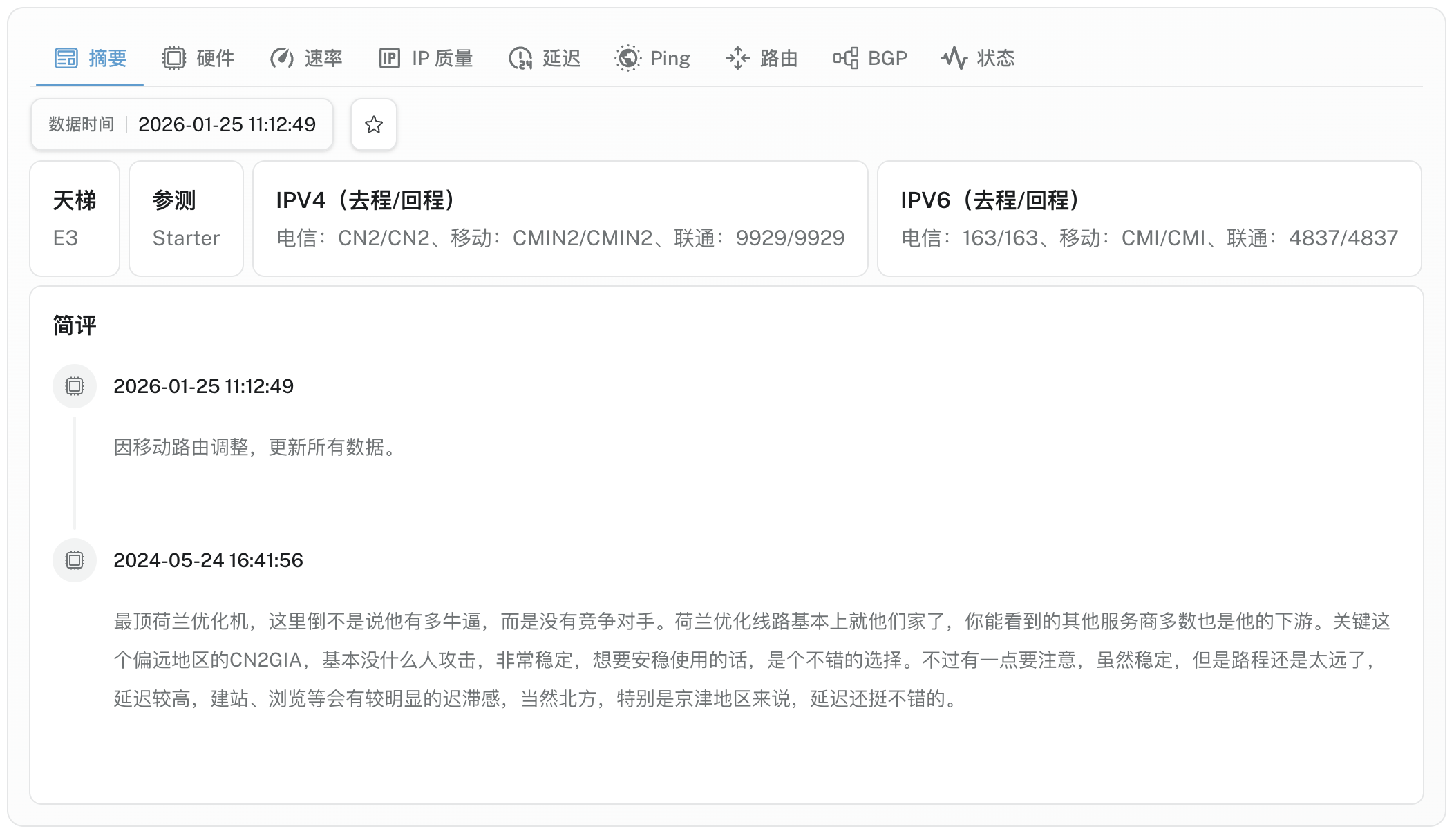Click the 2024-05-24 review timeline marker icon

coord(75,560)
